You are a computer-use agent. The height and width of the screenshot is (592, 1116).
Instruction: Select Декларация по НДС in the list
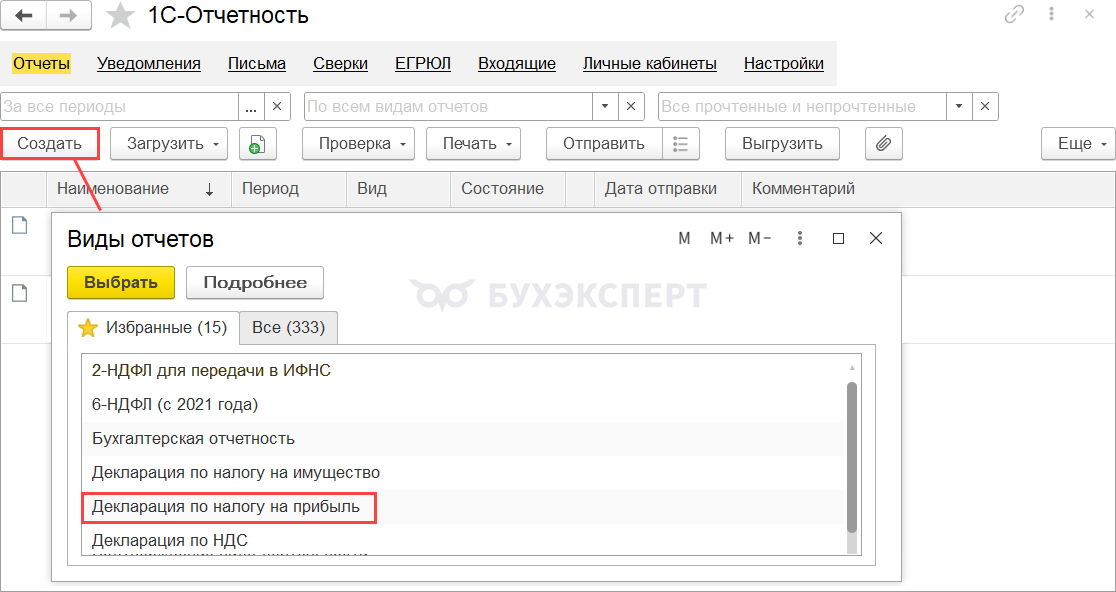coord(463,540)
